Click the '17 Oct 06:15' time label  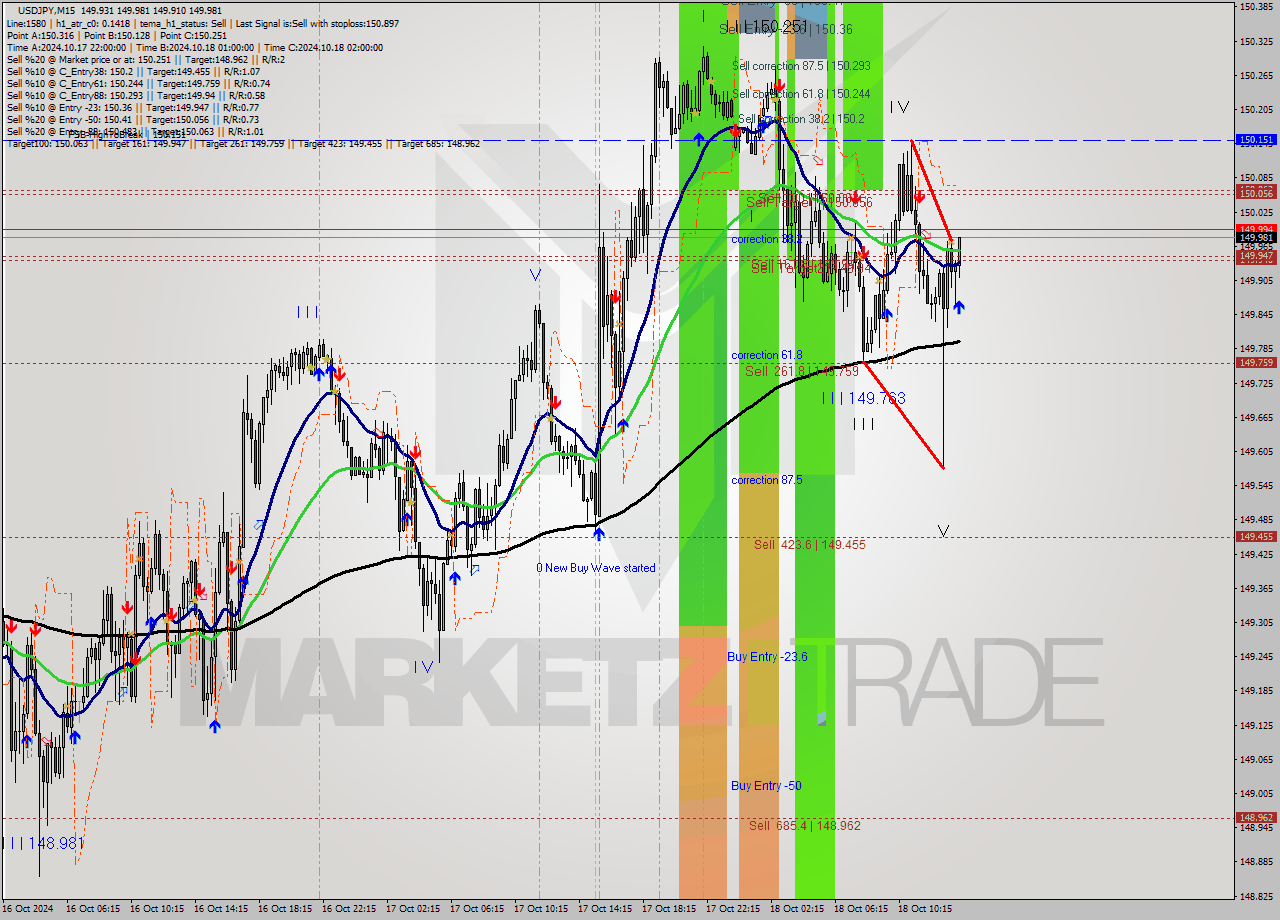coord(477,909)
